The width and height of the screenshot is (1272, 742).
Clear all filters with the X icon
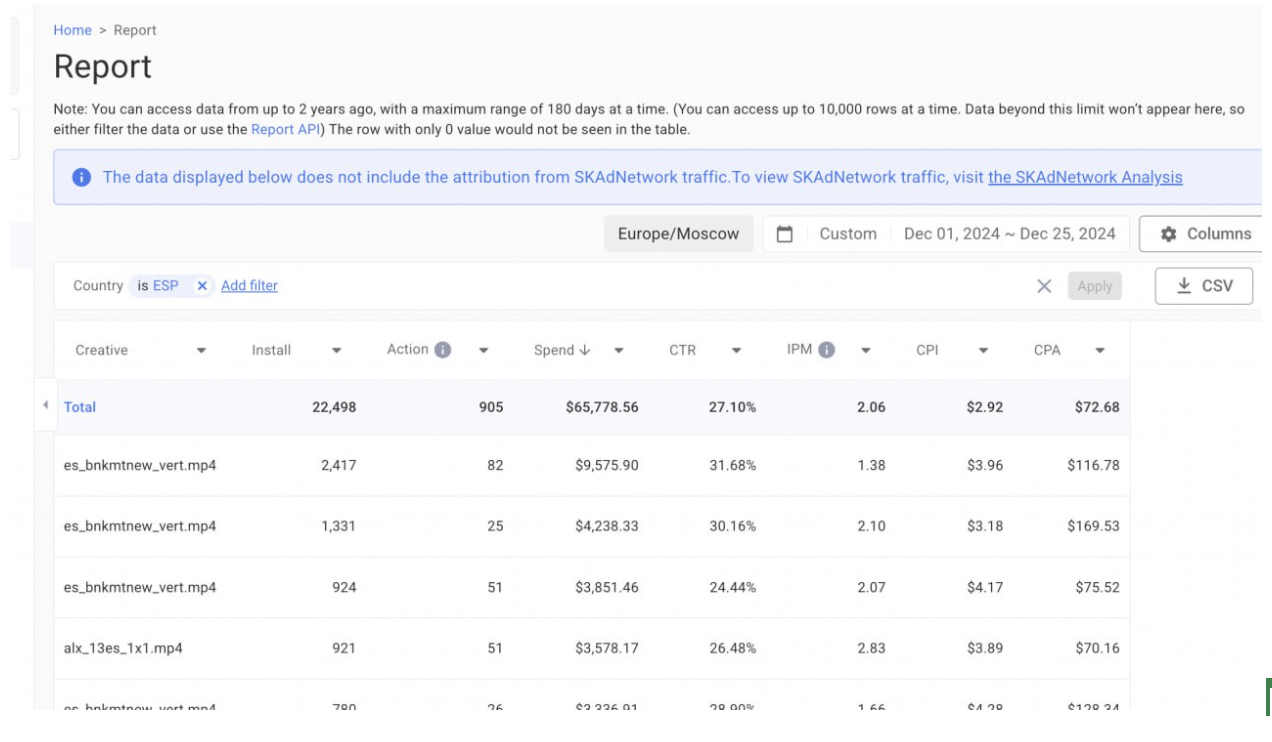tap(1044, 286)
